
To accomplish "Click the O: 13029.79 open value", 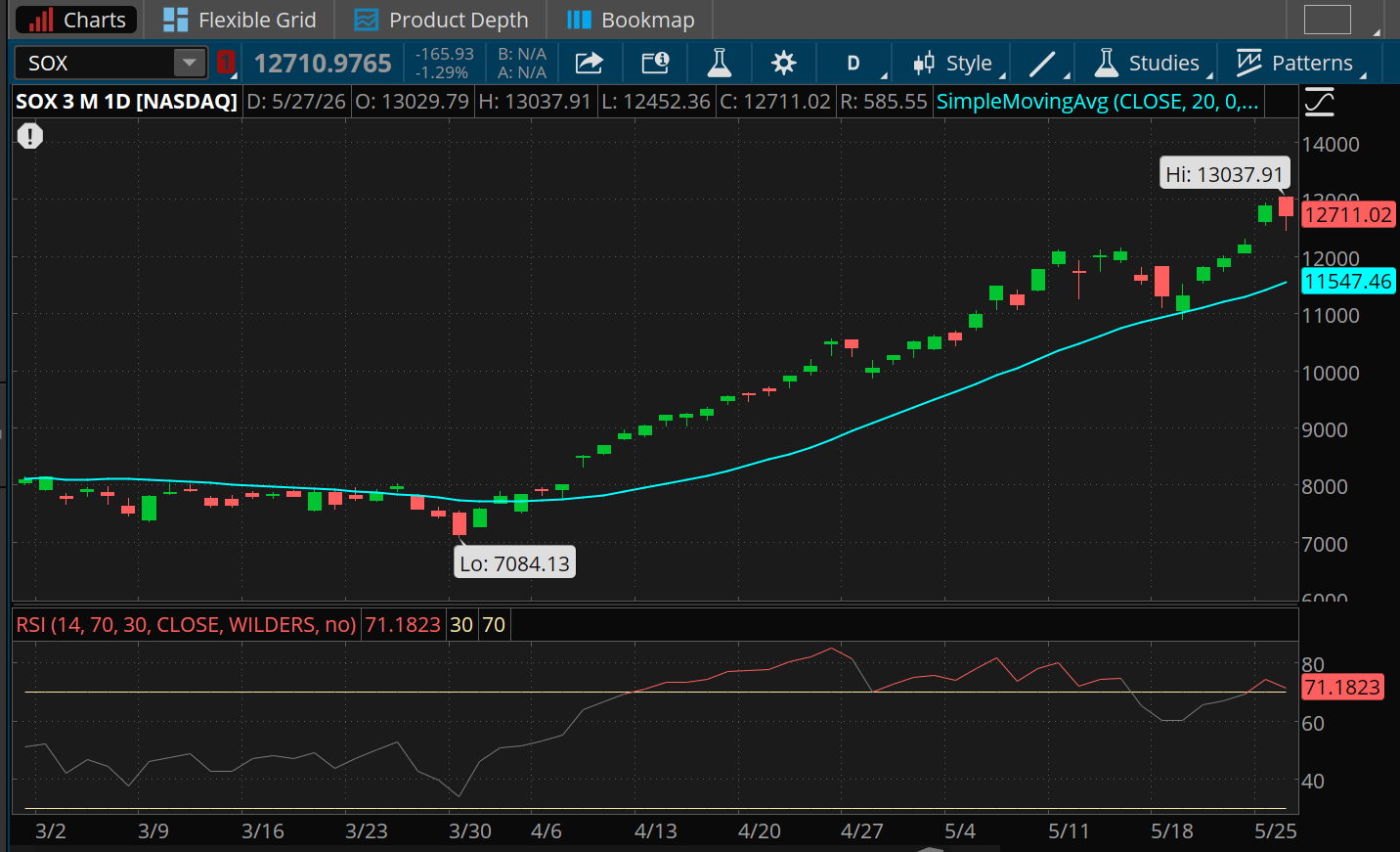I will point(412,102).
